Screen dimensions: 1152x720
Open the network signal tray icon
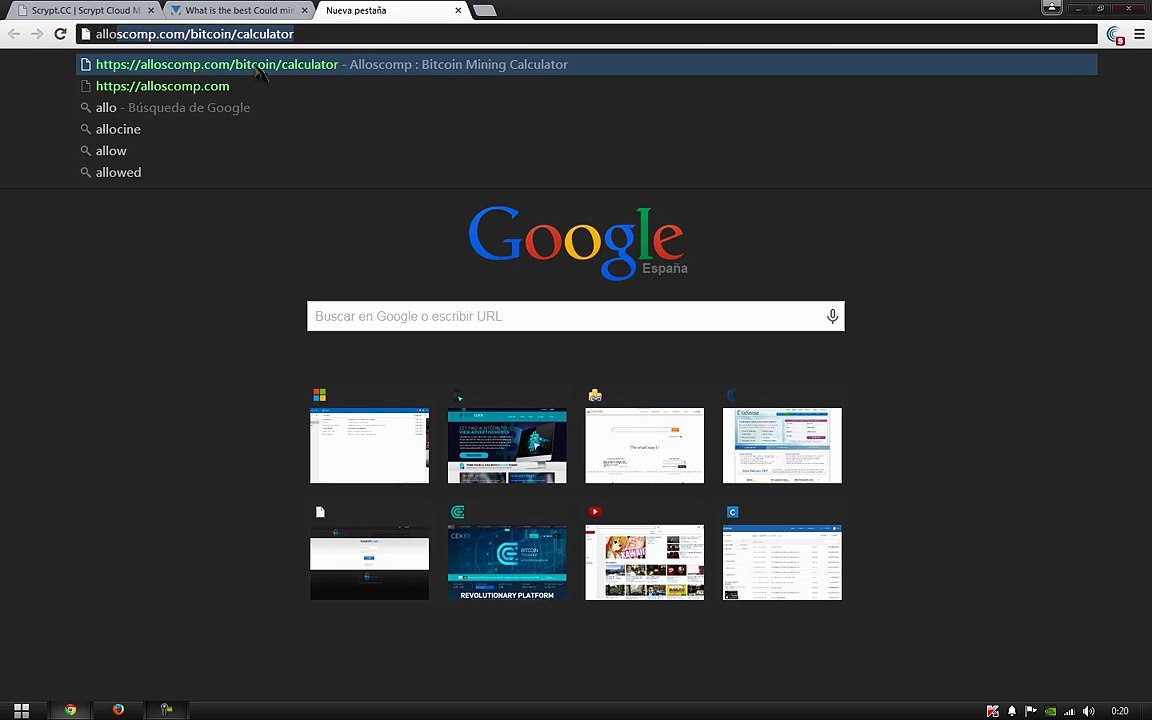point(1070,711)
